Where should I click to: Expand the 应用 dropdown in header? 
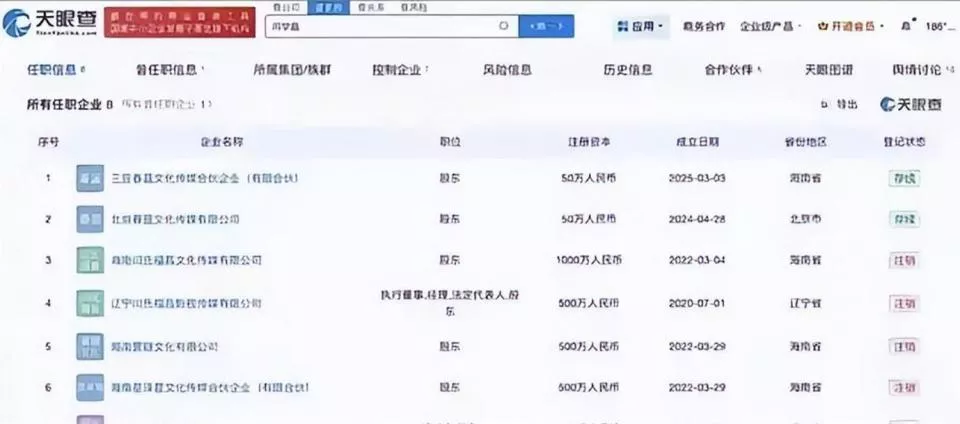[641, 26]
